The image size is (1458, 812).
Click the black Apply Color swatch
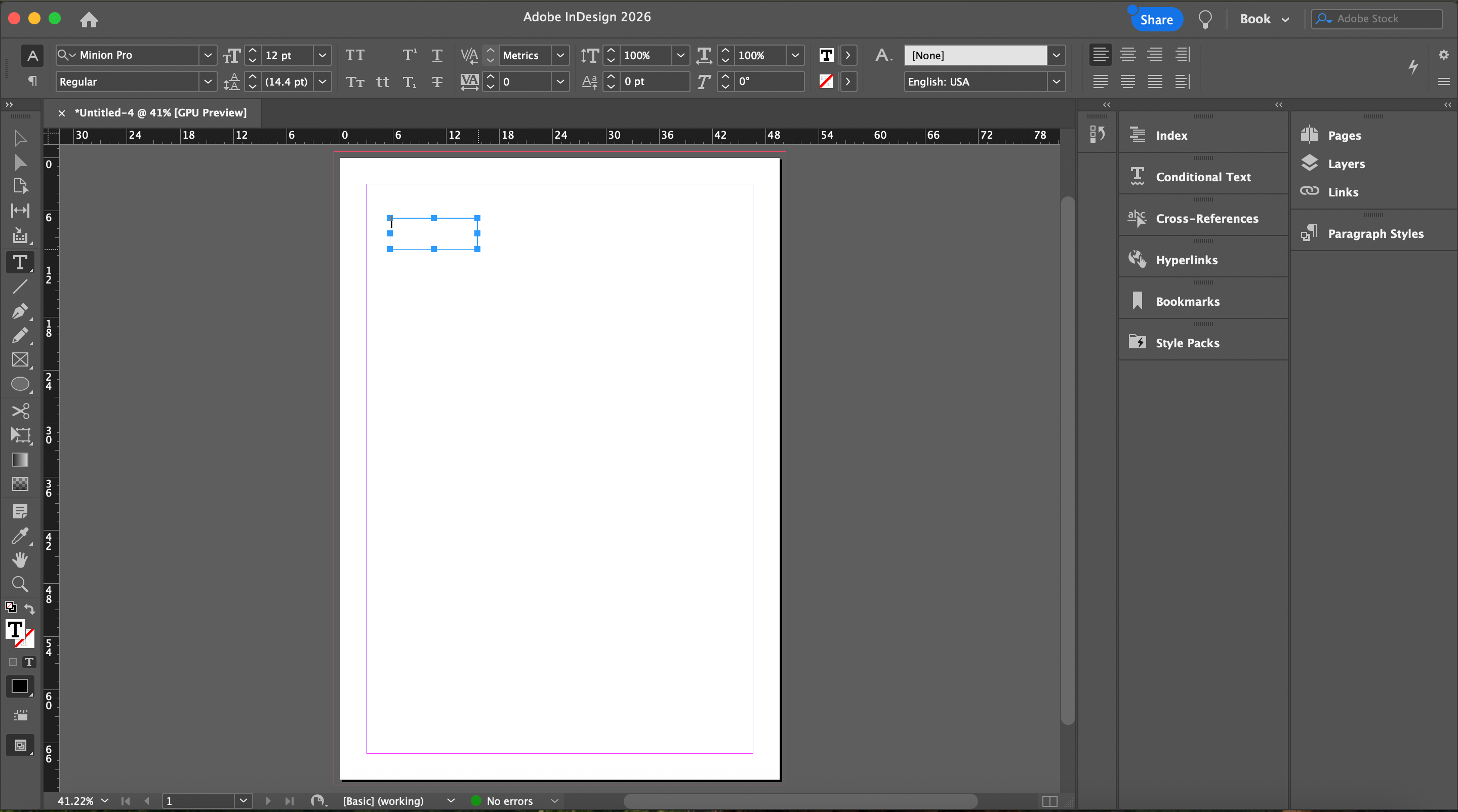point(20,686)
